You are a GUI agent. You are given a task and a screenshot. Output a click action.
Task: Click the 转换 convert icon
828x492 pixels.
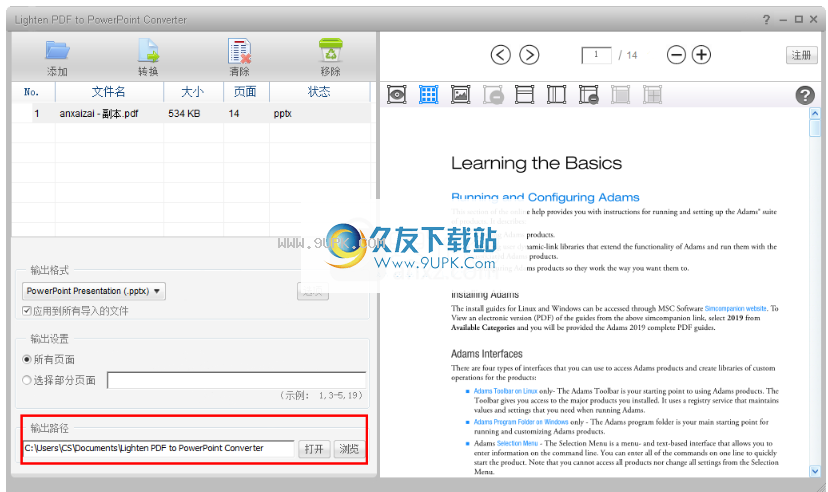click(148, 51)
